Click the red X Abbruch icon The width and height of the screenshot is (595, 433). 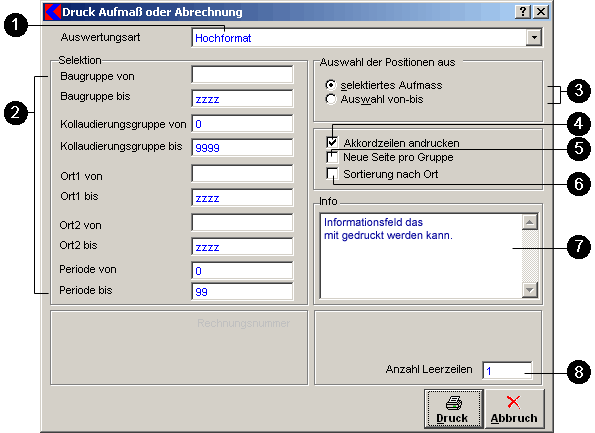(x=513, y=402)
